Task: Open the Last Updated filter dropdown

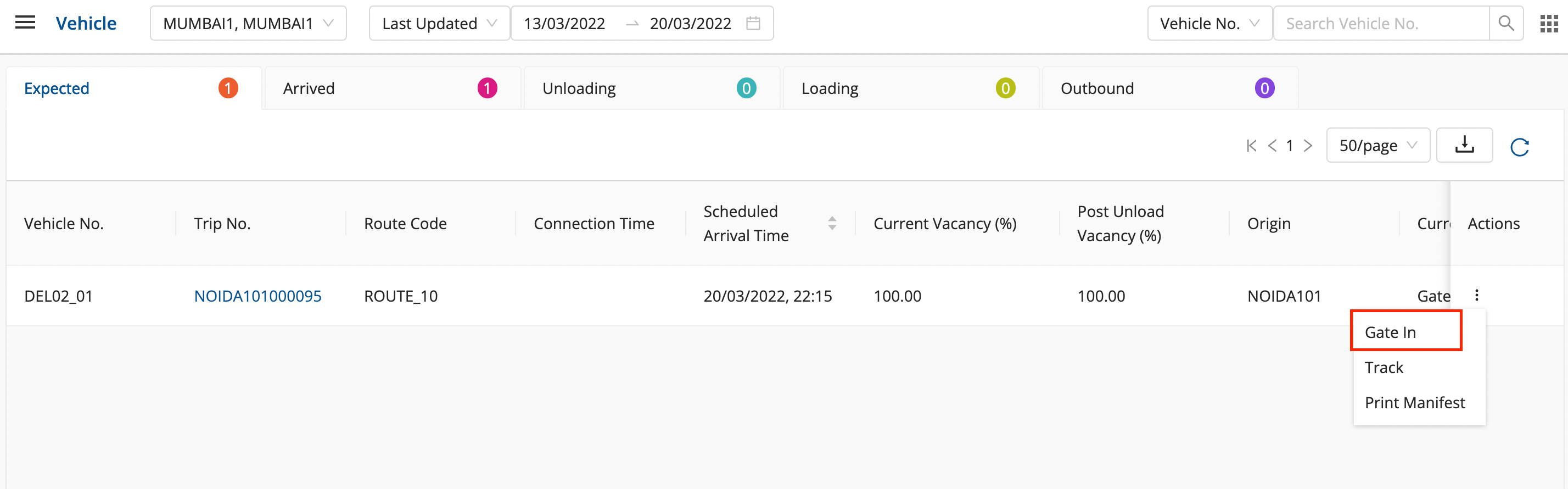Action: coord(439,23)
